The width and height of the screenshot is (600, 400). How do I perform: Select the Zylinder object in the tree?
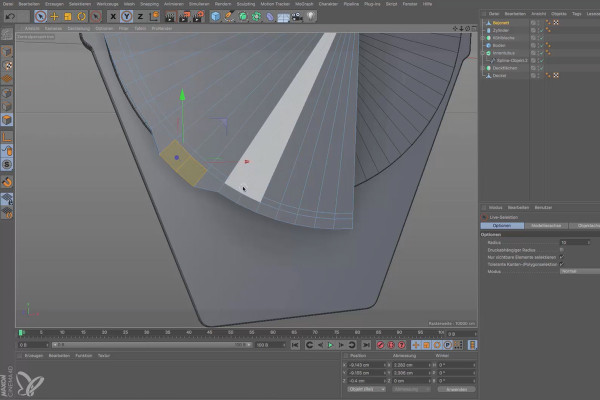(501, 30)
